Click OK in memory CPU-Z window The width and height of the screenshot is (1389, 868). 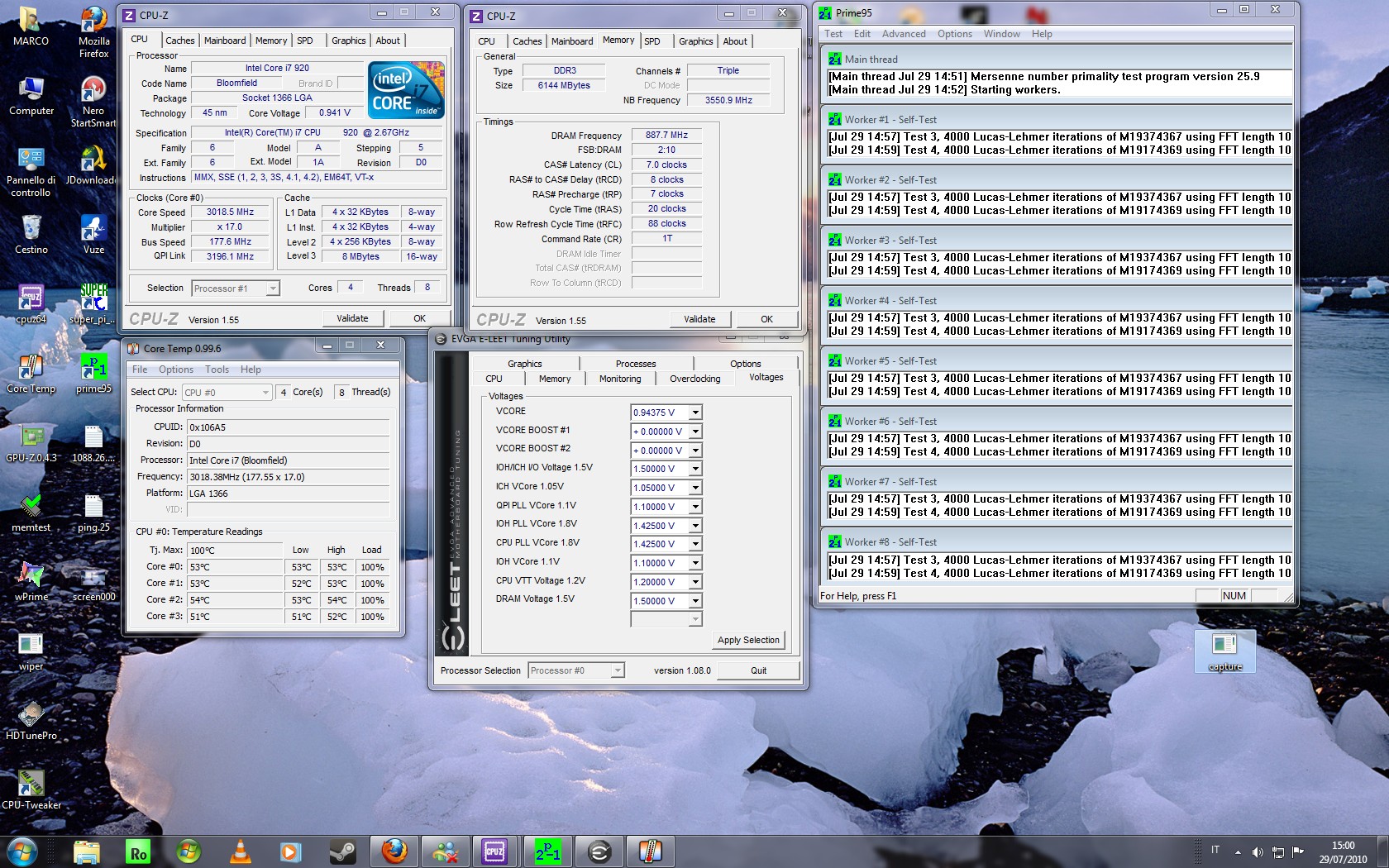tap(766, 319)
